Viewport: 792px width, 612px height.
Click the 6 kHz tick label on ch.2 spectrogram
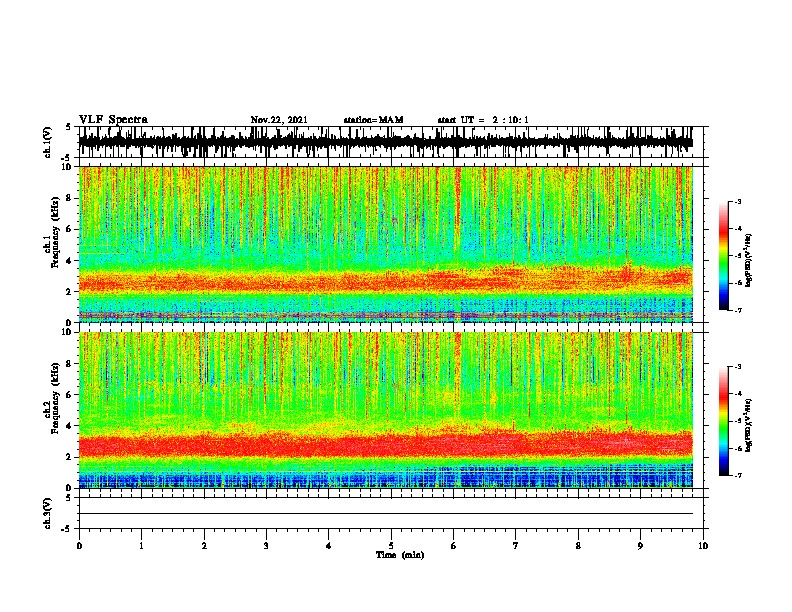(x=71, y=395)
